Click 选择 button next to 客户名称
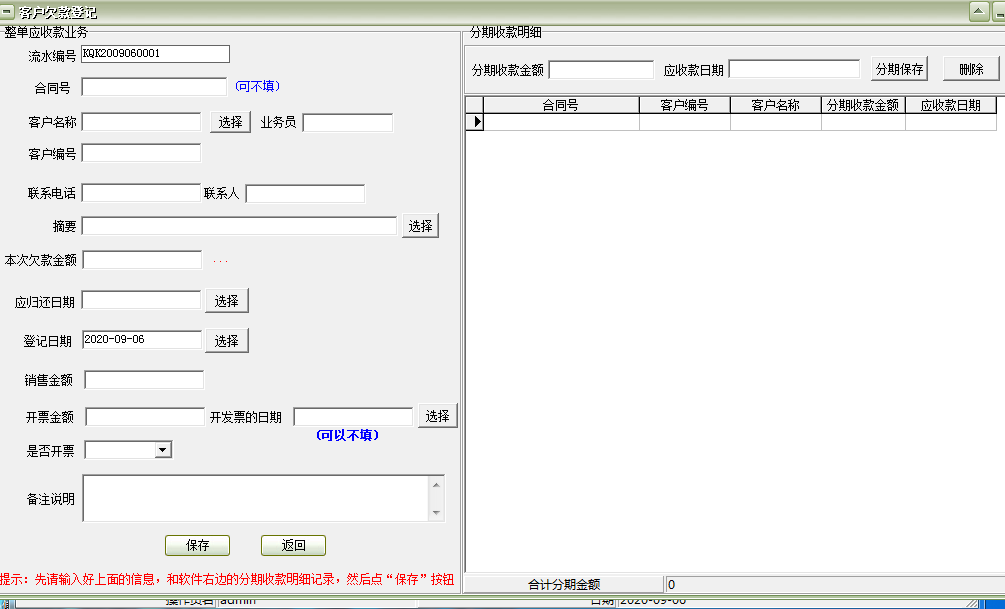The image size is (1005, 609). (230, 122)
